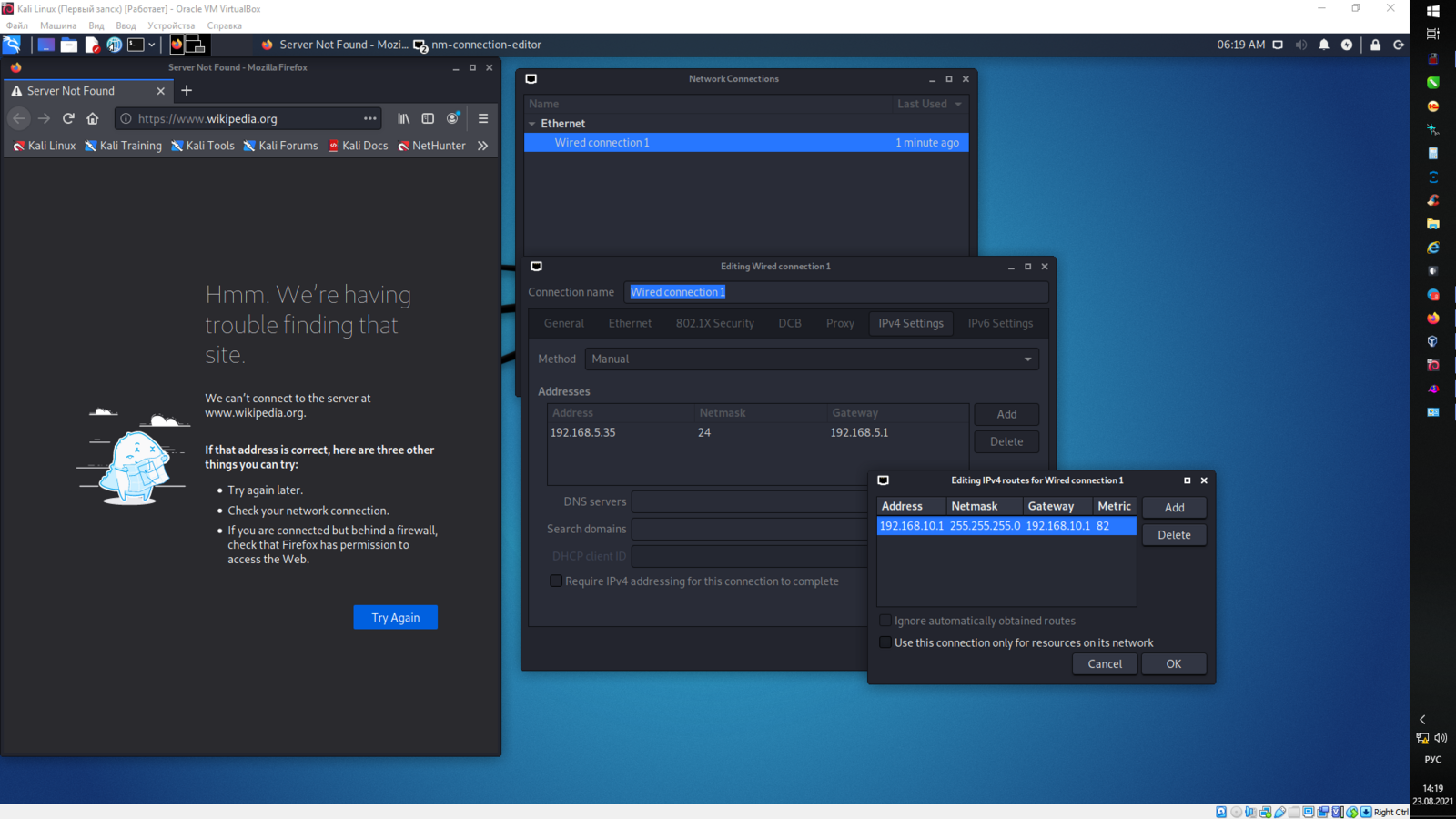The height and width of the screenshot is (819, 1456).
Task: Toggle Ignore automatically obtained routes
Action: click(x=885, y=621)
